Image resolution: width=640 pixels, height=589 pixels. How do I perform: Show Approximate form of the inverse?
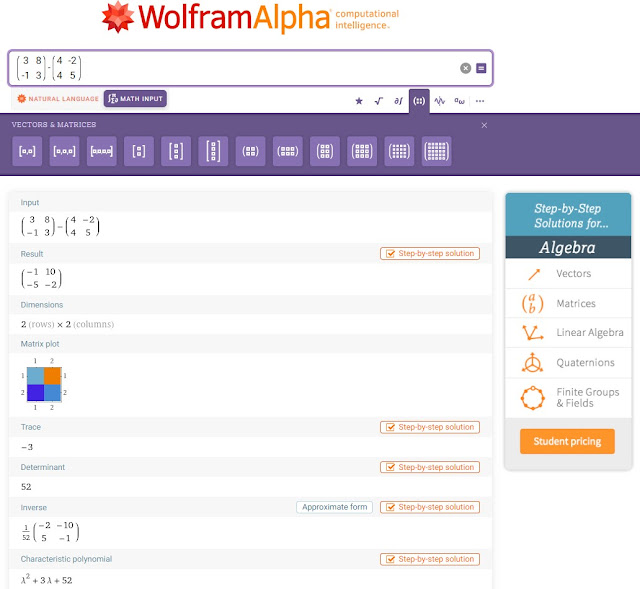(334, 507)
